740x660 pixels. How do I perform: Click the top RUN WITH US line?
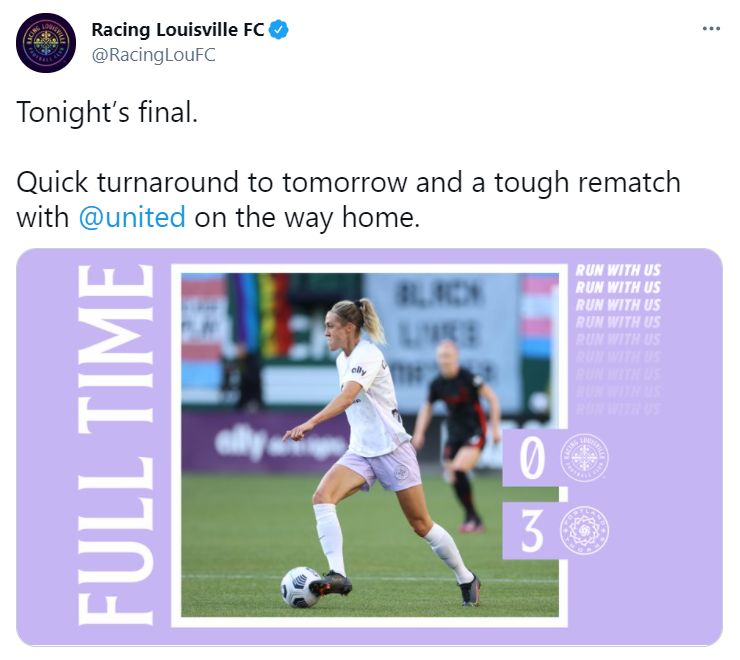coord(618,270)
